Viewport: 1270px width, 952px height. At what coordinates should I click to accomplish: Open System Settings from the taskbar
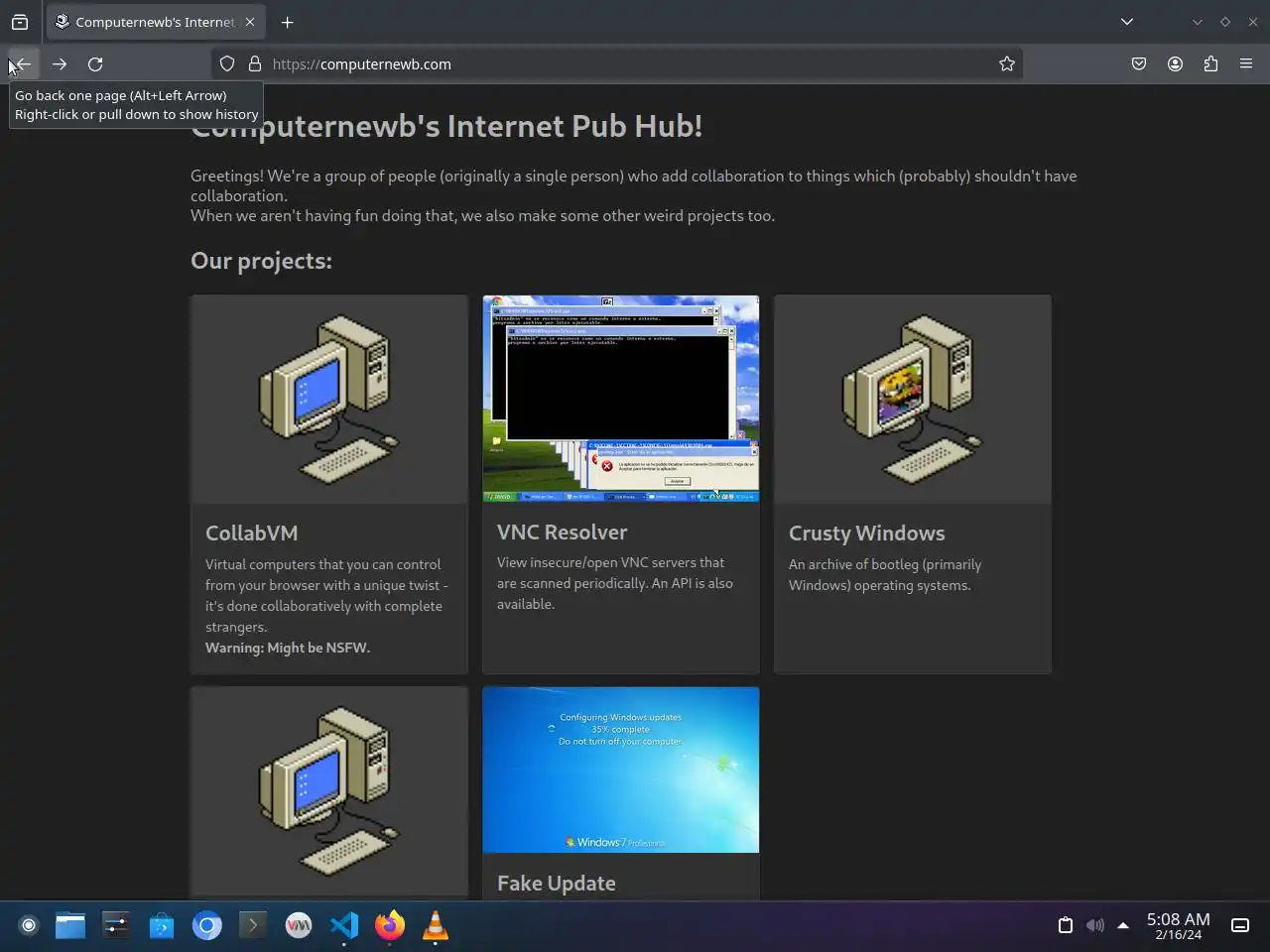pyautogui.click(x=116, y=925)
